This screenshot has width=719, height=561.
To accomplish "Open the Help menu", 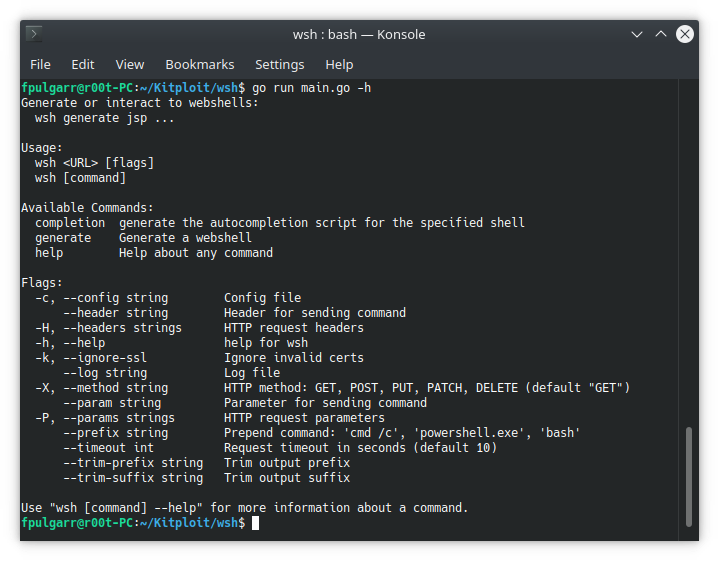I will [x=339, y=65].
